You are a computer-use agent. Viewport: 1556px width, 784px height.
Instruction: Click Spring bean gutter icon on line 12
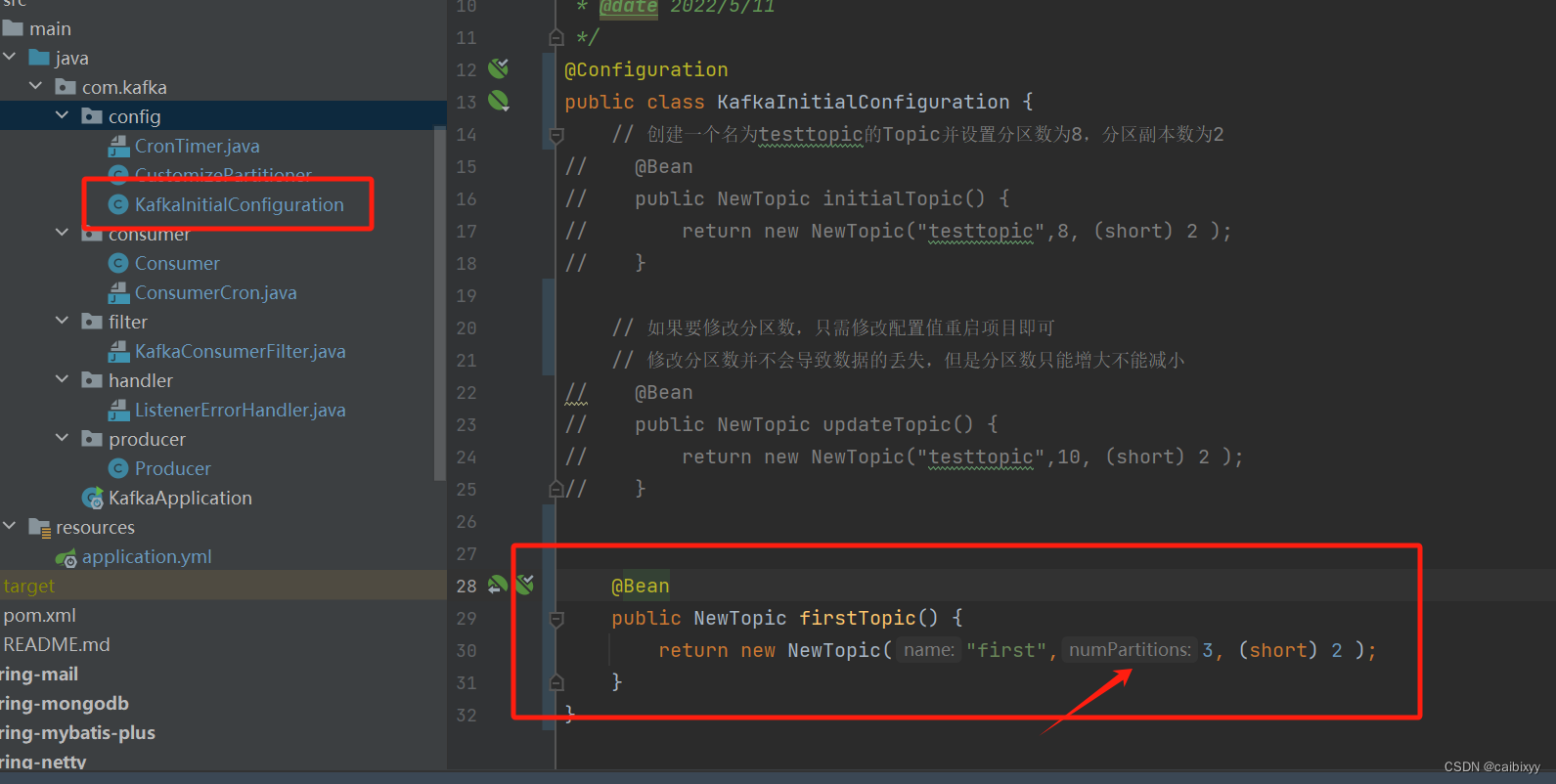499,68
